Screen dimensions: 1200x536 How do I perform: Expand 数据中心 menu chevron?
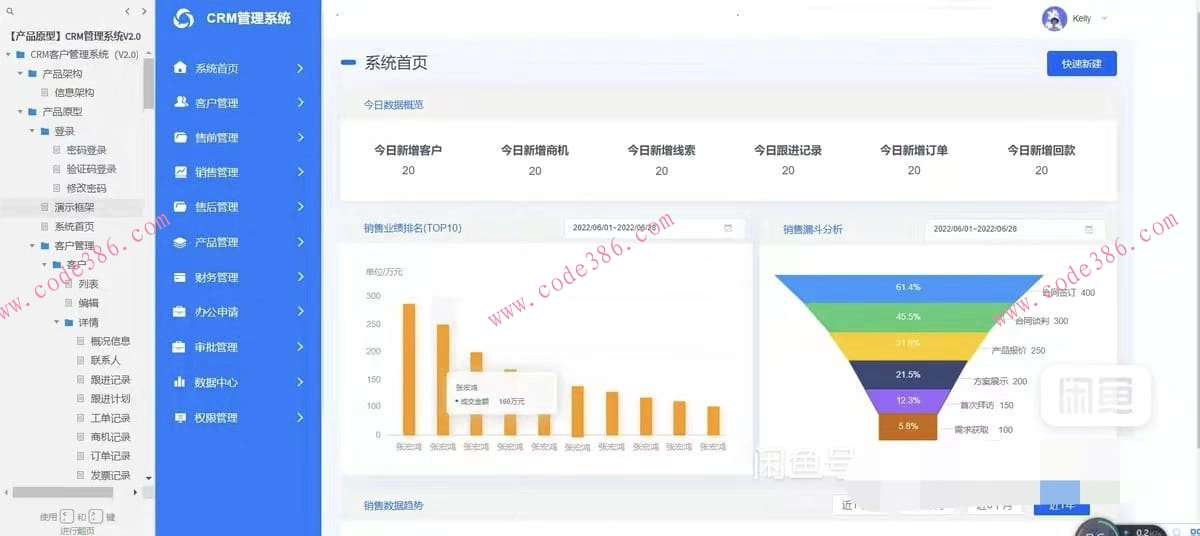[x=300, y=382]
